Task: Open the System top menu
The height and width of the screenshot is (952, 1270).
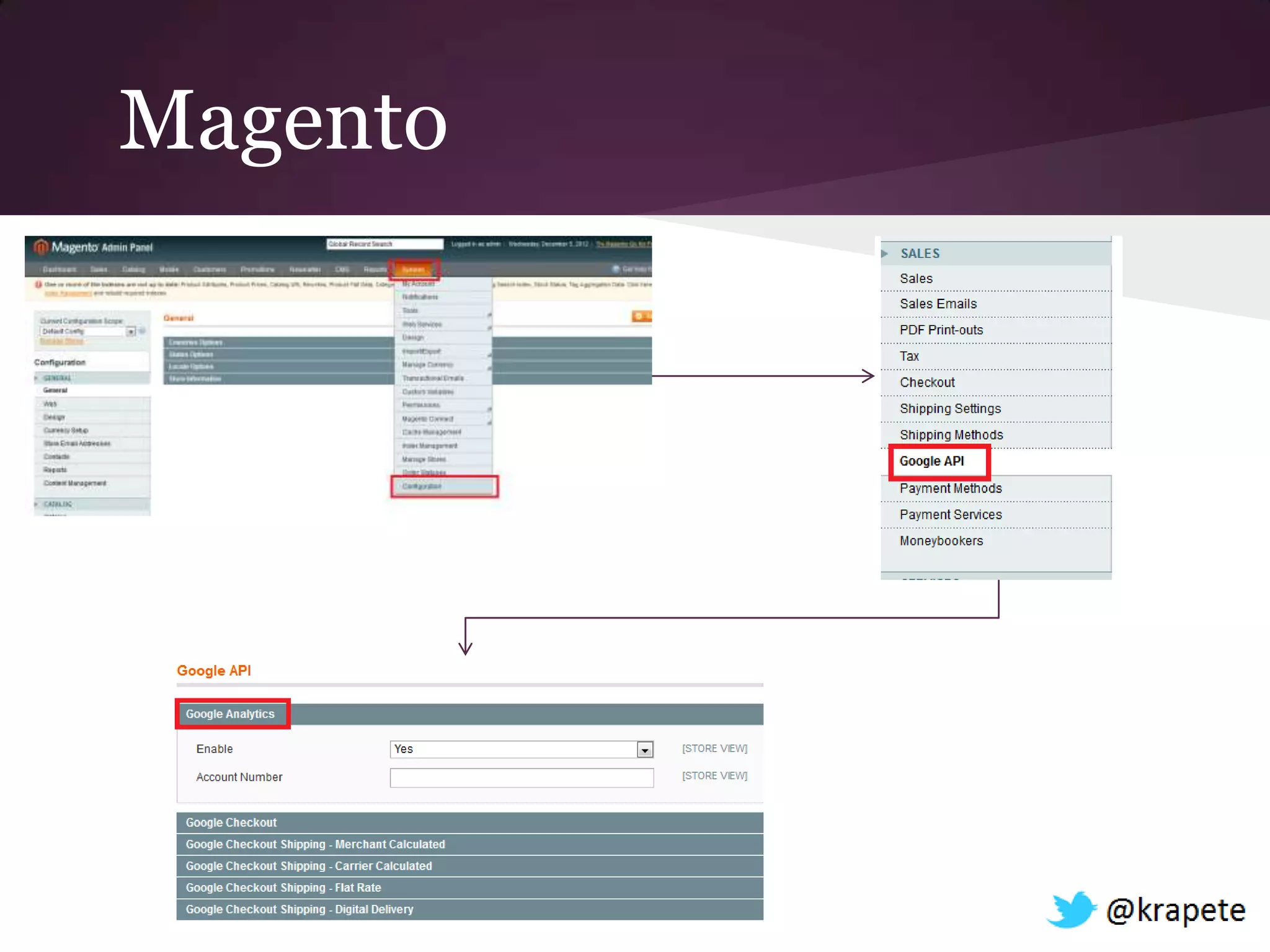Action: pyautogui.click(x=414, y=270)
